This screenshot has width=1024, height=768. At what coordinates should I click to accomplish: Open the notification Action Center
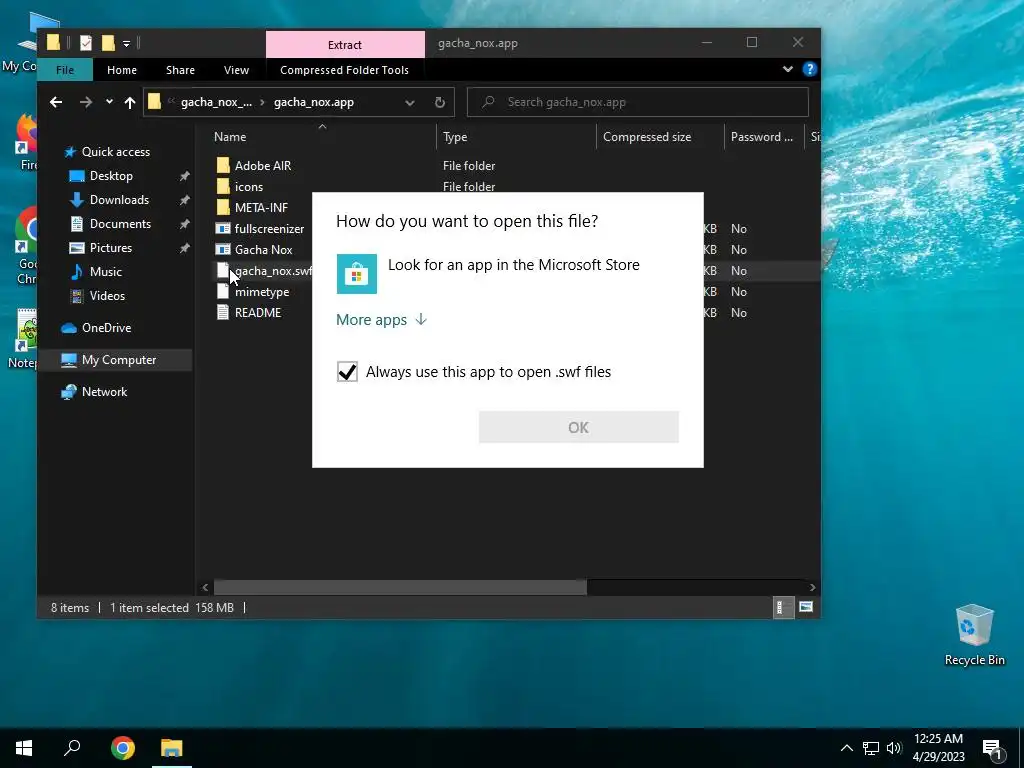click(993, 748)
